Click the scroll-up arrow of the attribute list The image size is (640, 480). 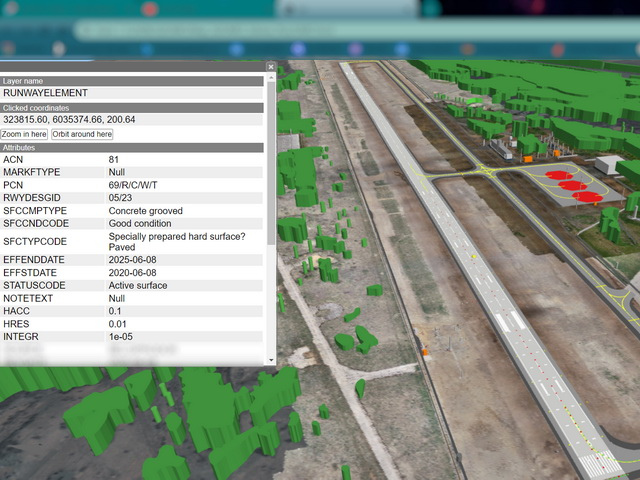tap(270, 79)
